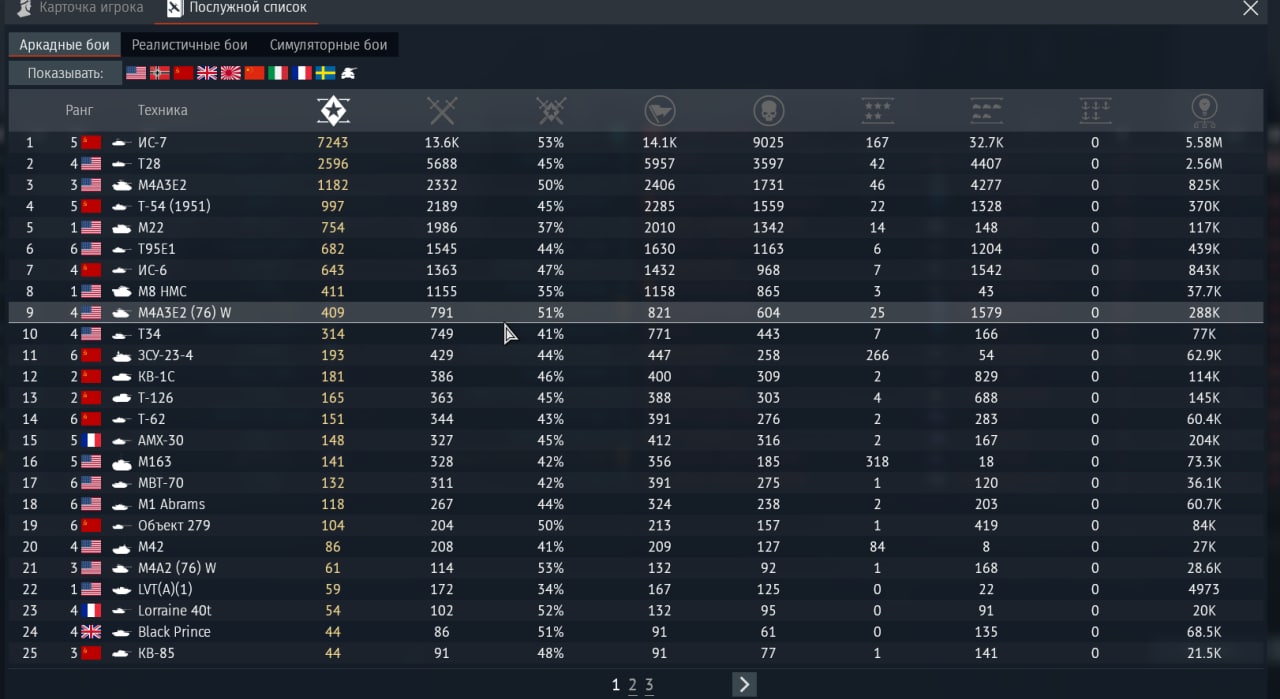Switch to Симуляторные бои tab
The width and height of the screenshot is (1280, 699).
[328, 45]
